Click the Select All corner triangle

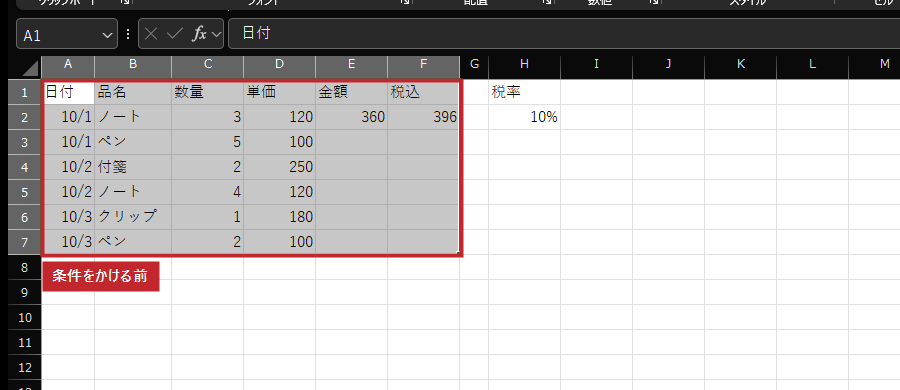pos(31,68)
